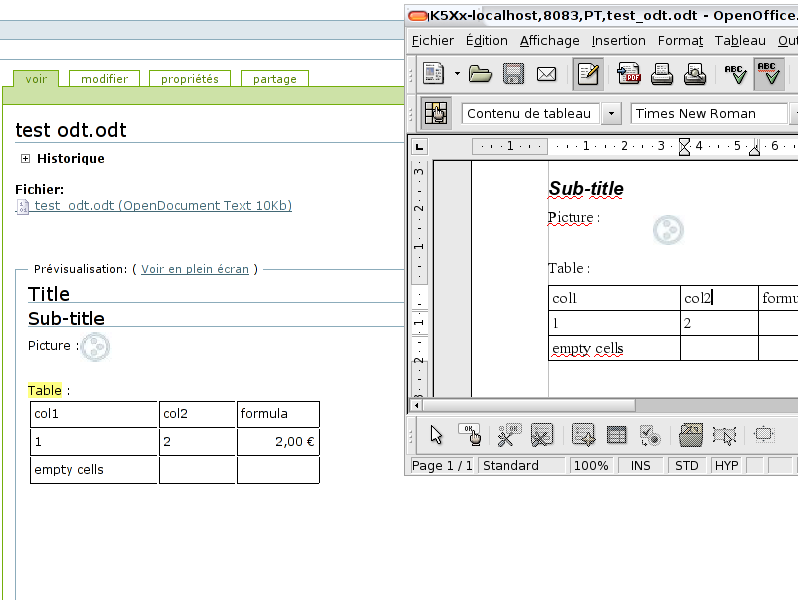Open the test_odt.odt file link
Viewport: 798px width, 600px height.
click(162, 206)
